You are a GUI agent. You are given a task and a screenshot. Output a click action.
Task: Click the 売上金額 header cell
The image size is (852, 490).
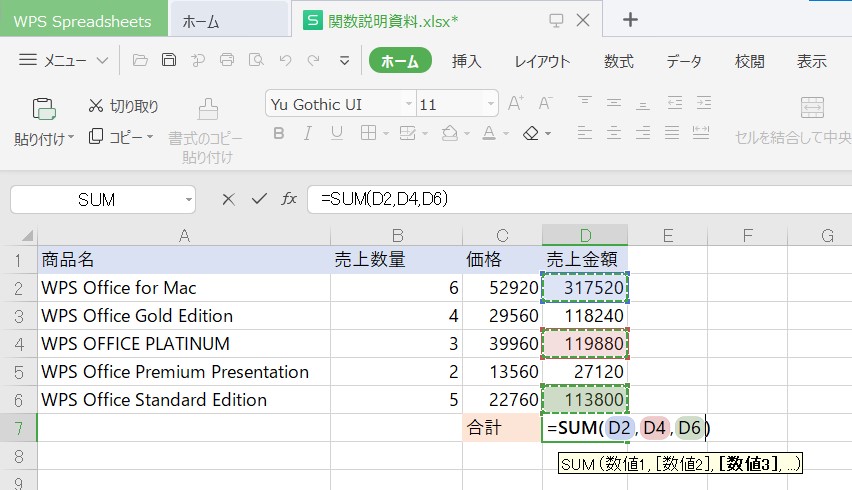pyautogui.click(x=585, y=259)
